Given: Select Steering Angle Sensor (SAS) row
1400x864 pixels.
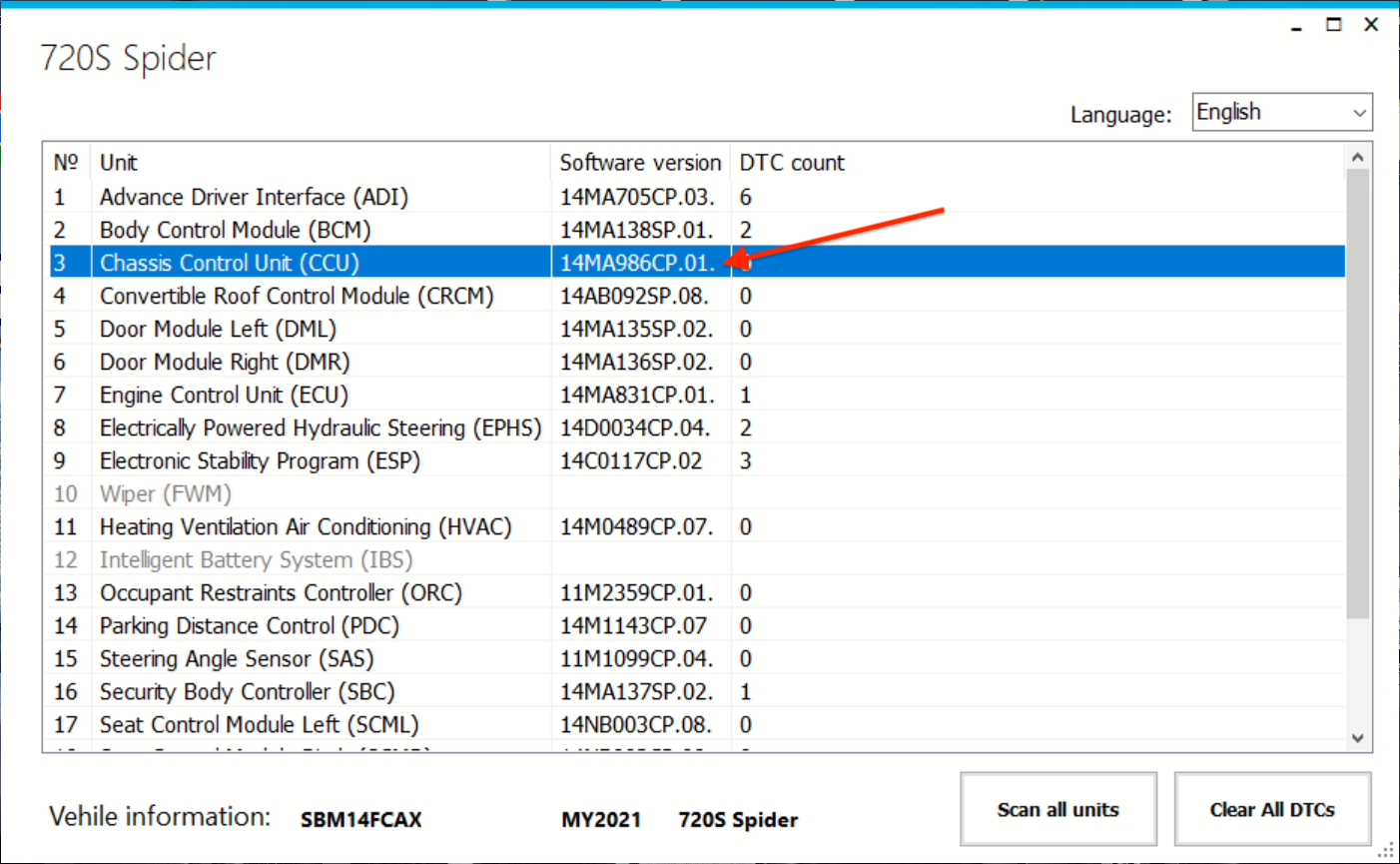Looking at the screenshot, I should click(x=697, y=658).
